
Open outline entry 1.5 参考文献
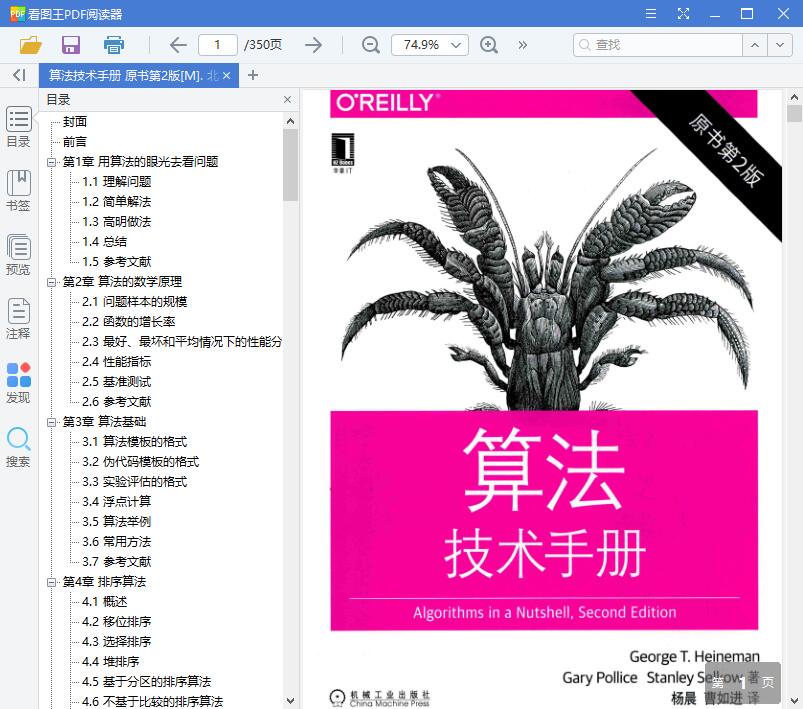click(x=117, y=261)
